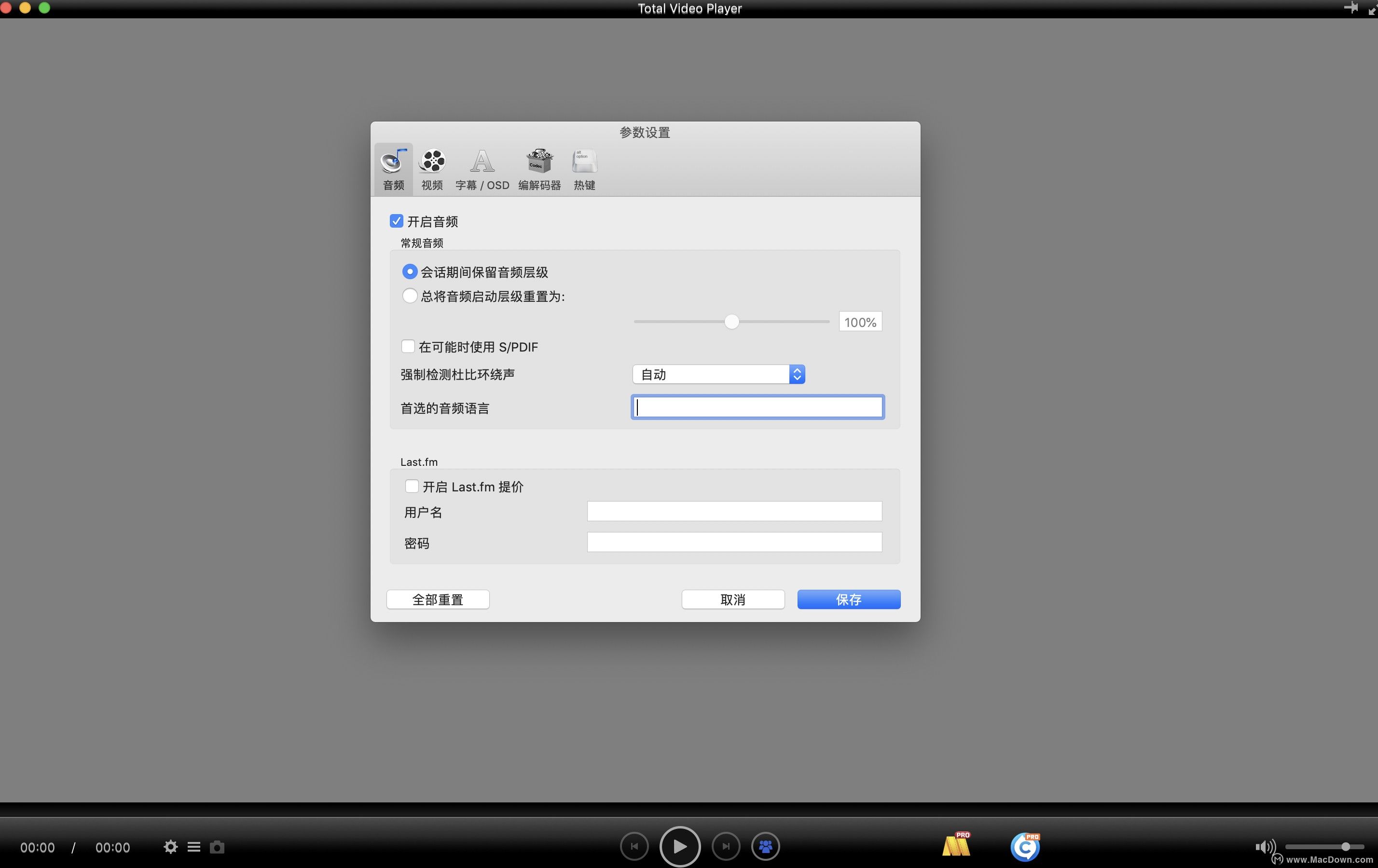Open settings gear in player bar

coord(170,847)
